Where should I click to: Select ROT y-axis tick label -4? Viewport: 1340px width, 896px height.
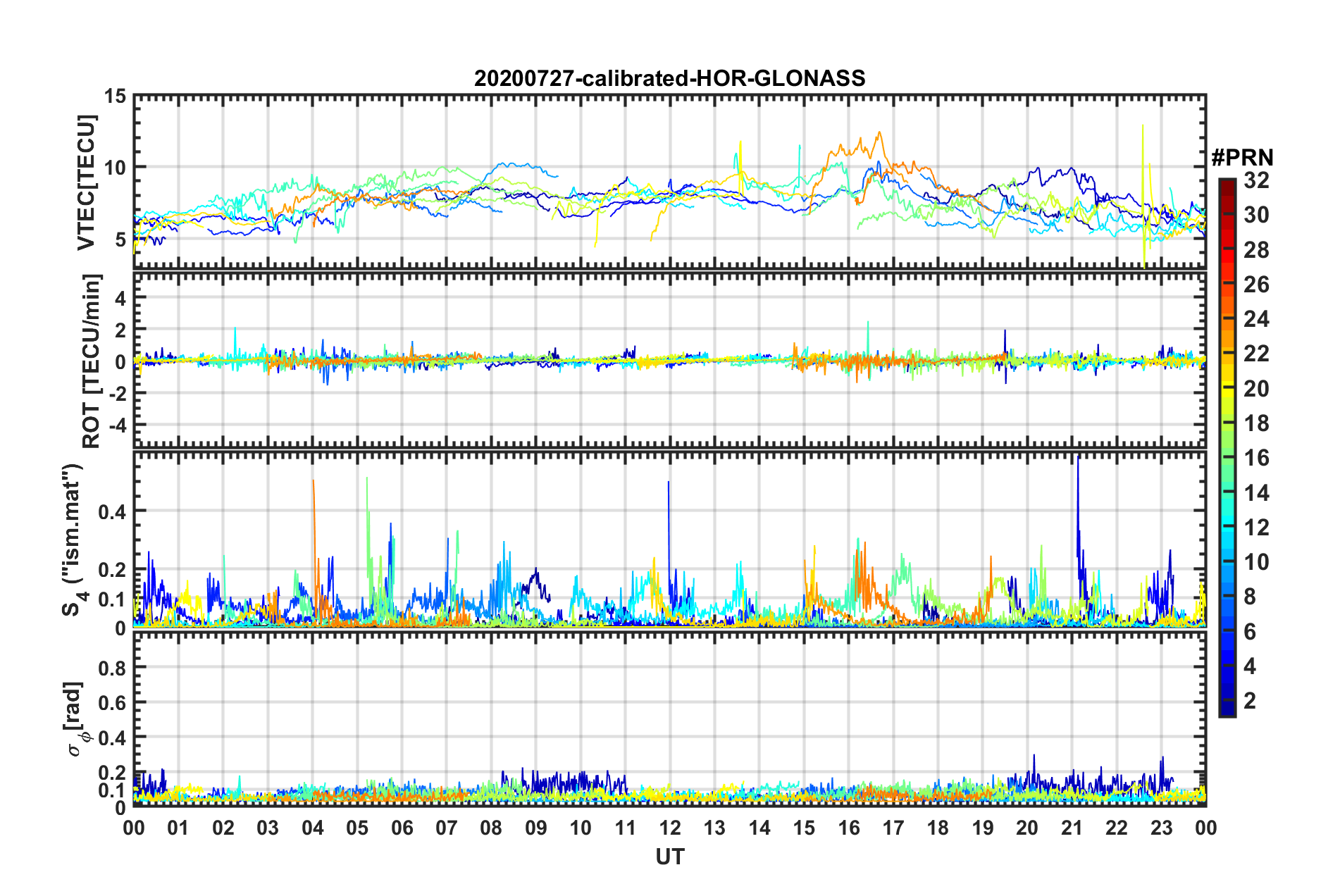pyautogui.click(x=116, y=425)
